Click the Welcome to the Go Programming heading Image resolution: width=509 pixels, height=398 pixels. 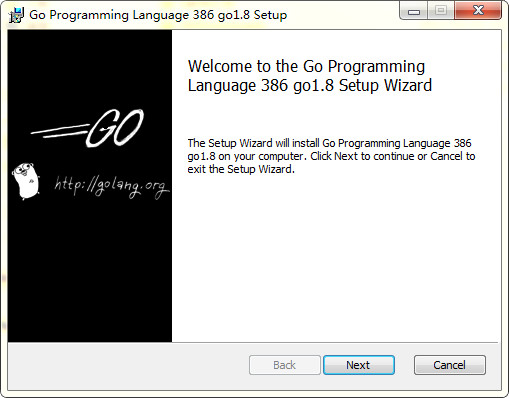(310, 76)
